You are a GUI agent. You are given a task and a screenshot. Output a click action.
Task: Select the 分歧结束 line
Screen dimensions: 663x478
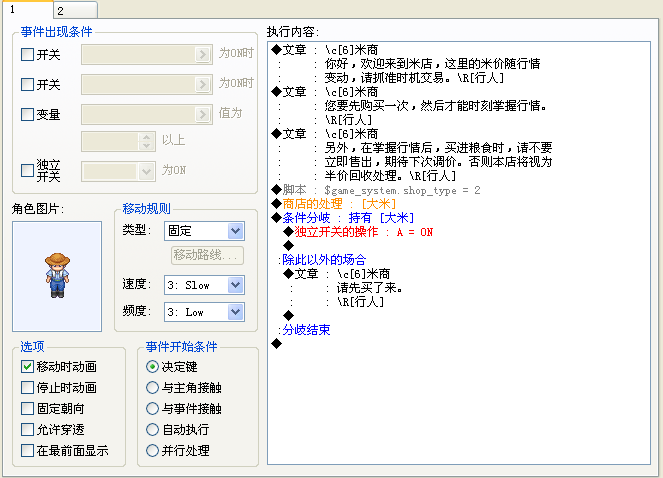[x=304, y=330]
